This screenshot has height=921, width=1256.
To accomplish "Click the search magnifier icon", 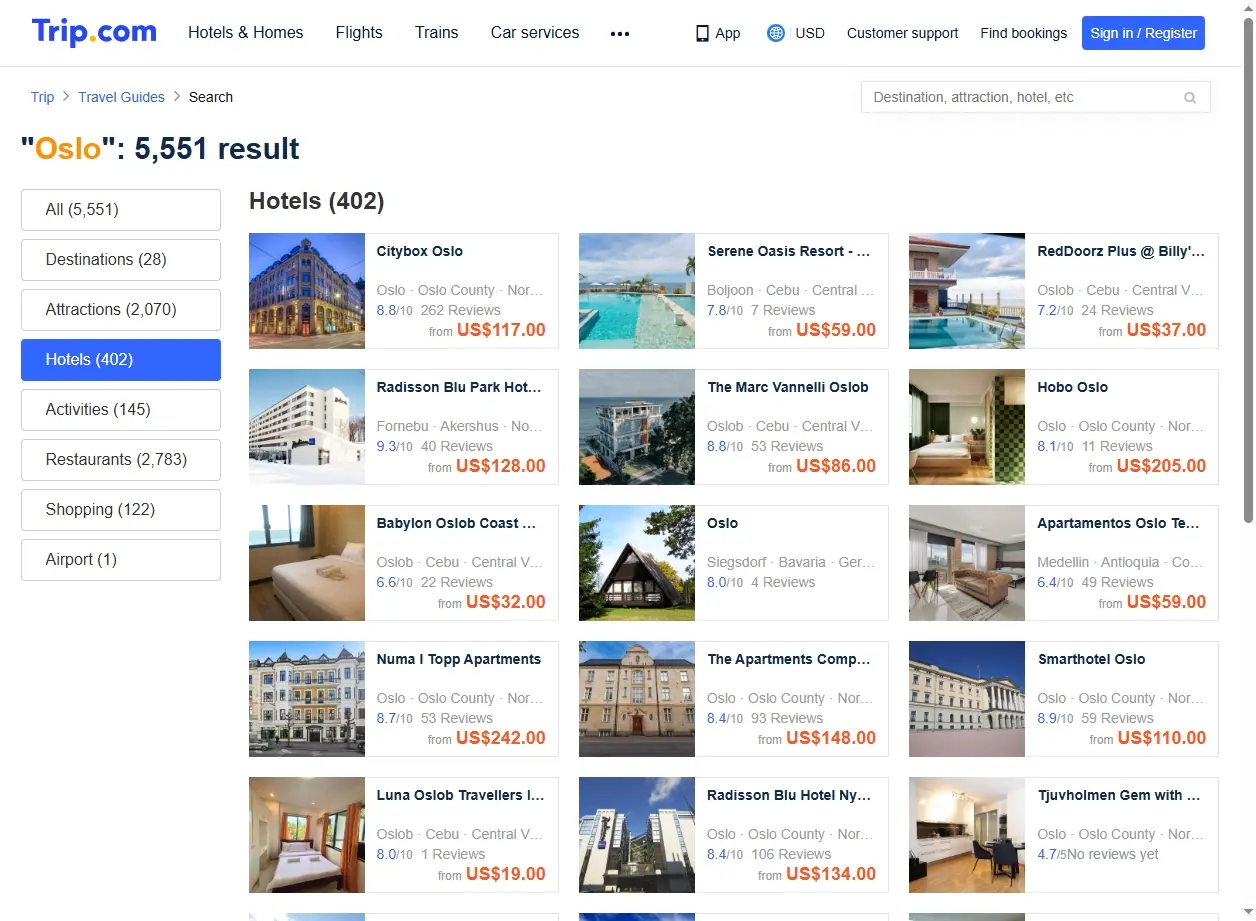I will tap(1190, 97).
